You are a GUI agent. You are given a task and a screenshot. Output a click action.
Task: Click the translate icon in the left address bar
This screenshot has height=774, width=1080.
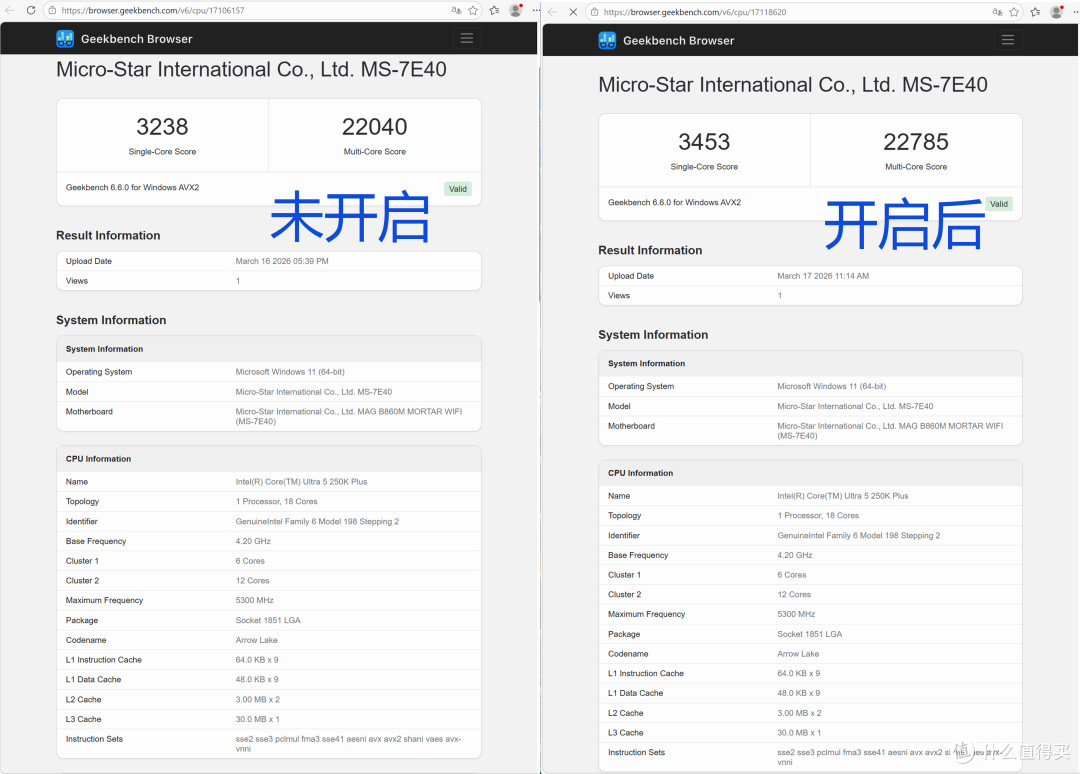pos(456,10)
